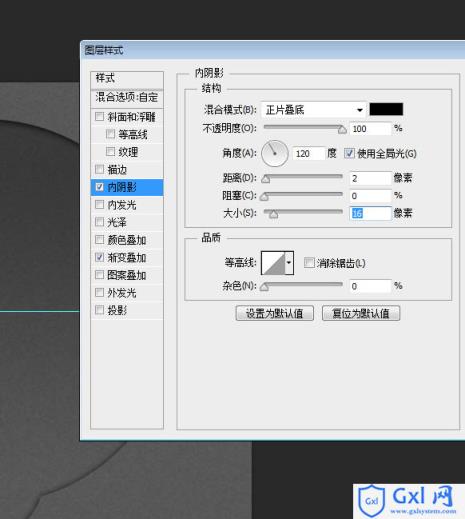Click the 杂色 slider handle

point(264,287)
